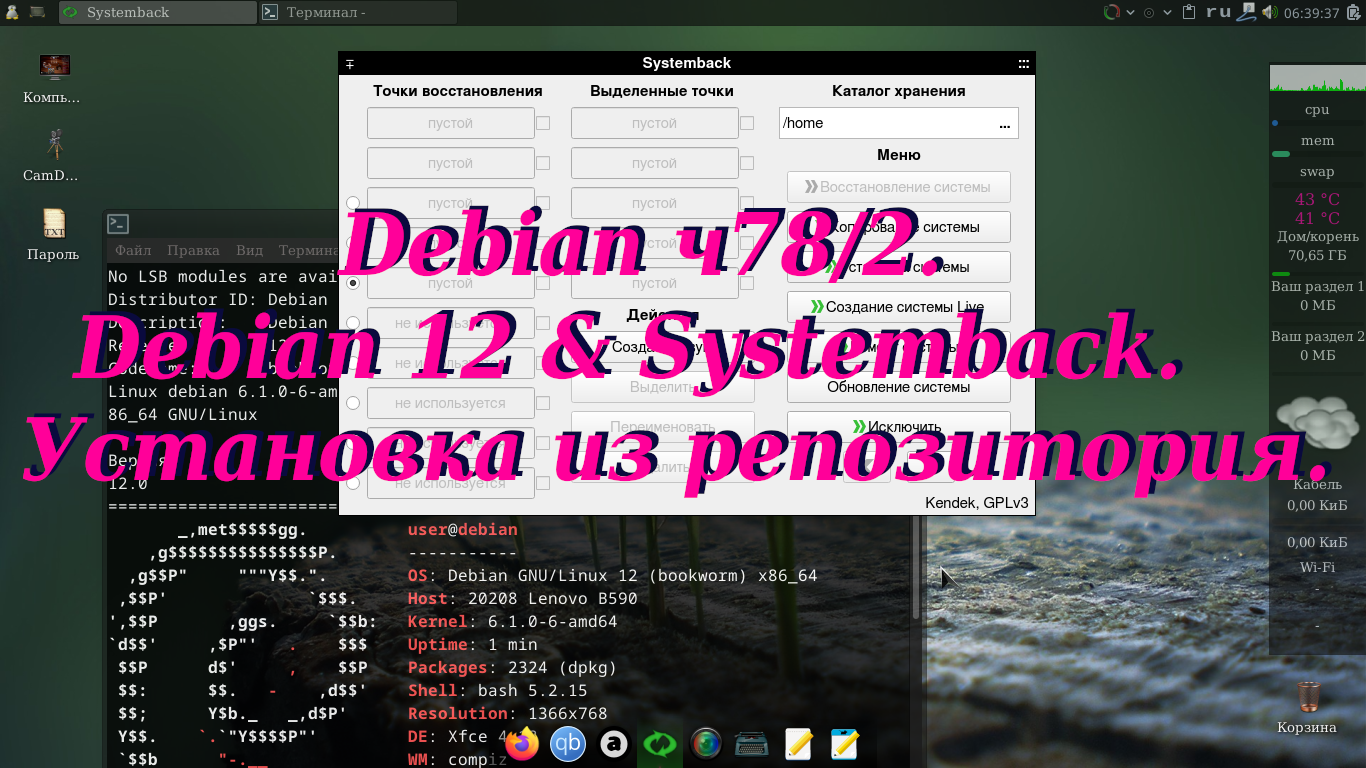The image size is (1366, 768).
Task: Click the panel clock 06:39:37
Action: point(1311,13)
